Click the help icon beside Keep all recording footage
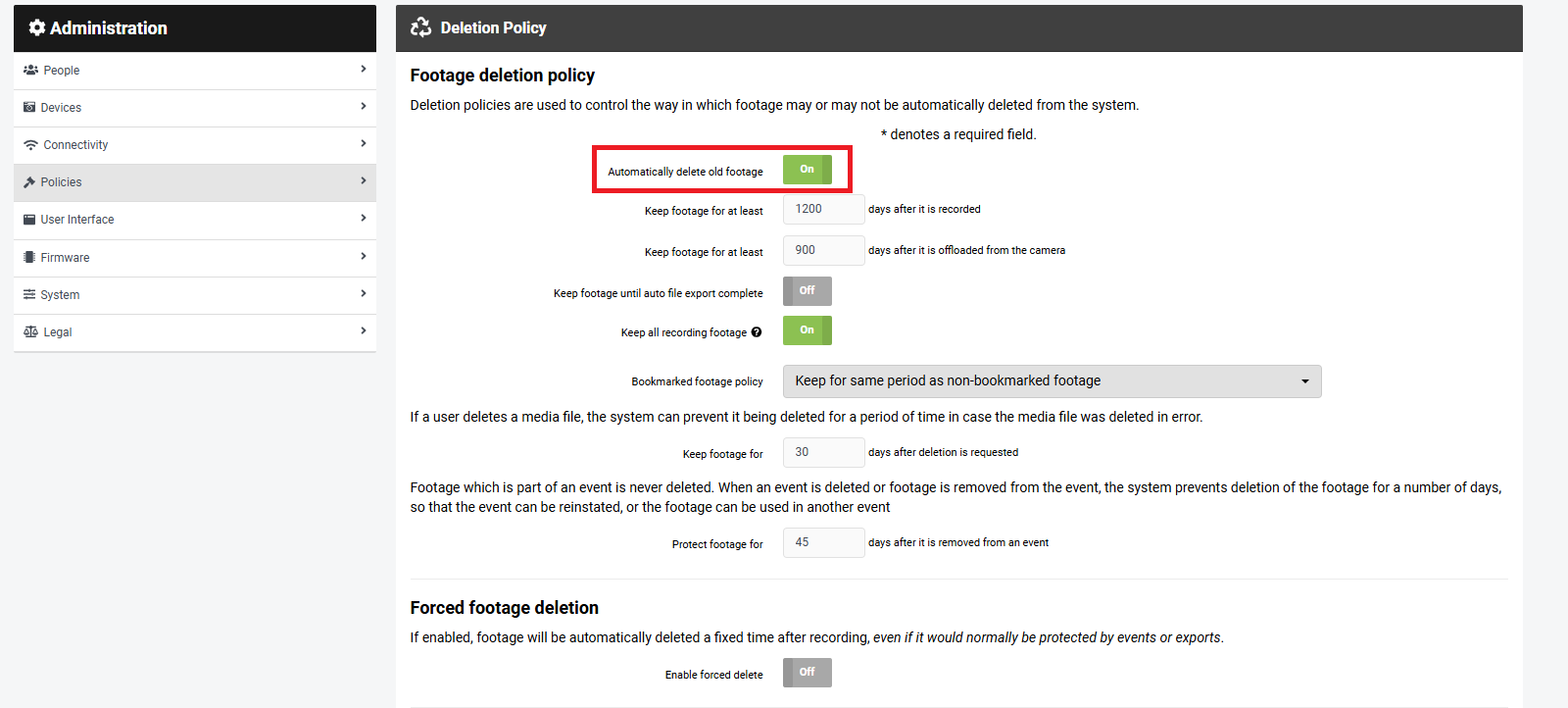 pos(757,332)
